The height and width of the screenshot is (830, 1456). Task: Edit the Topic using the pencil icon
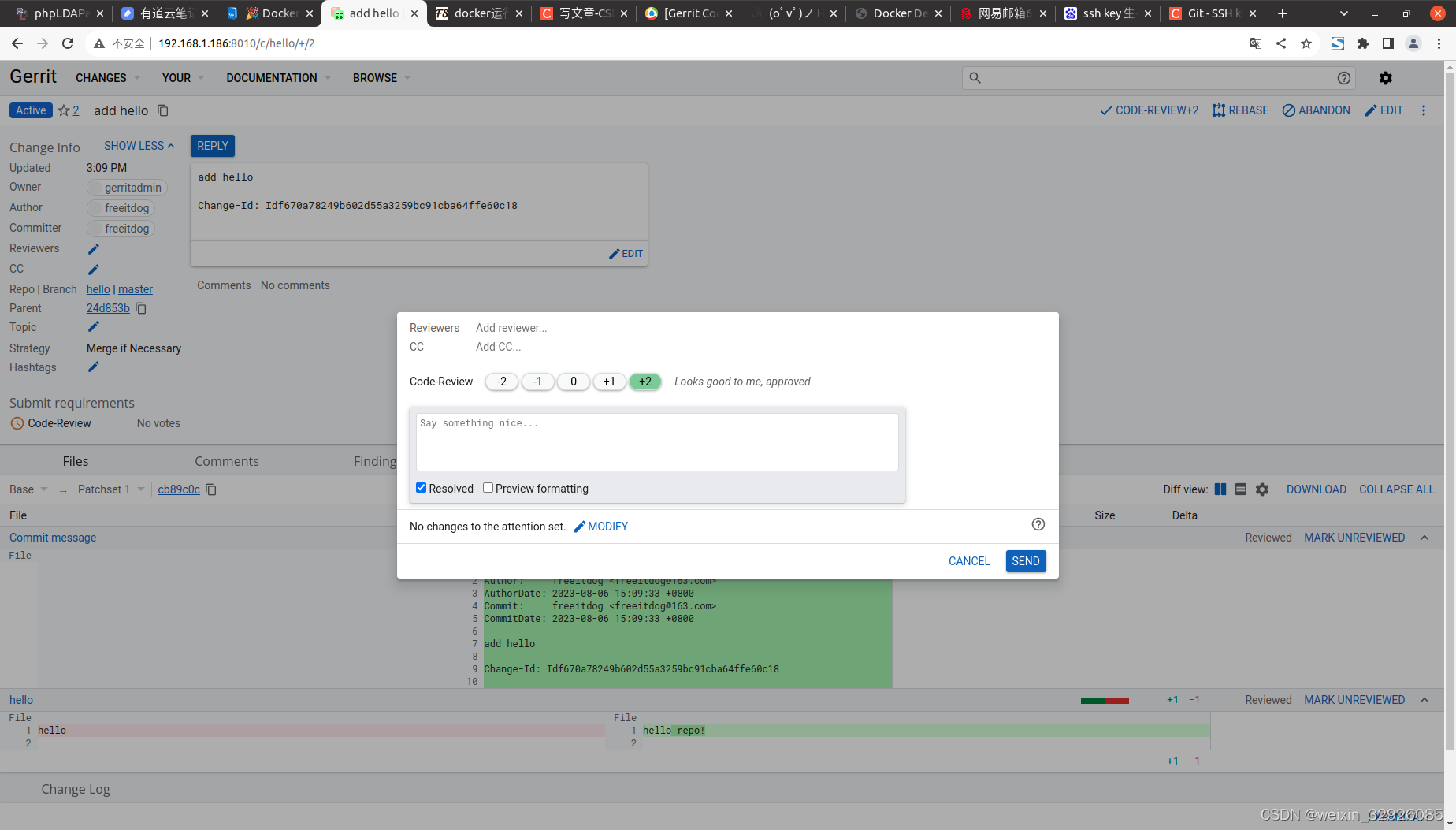tap(93, 326)
